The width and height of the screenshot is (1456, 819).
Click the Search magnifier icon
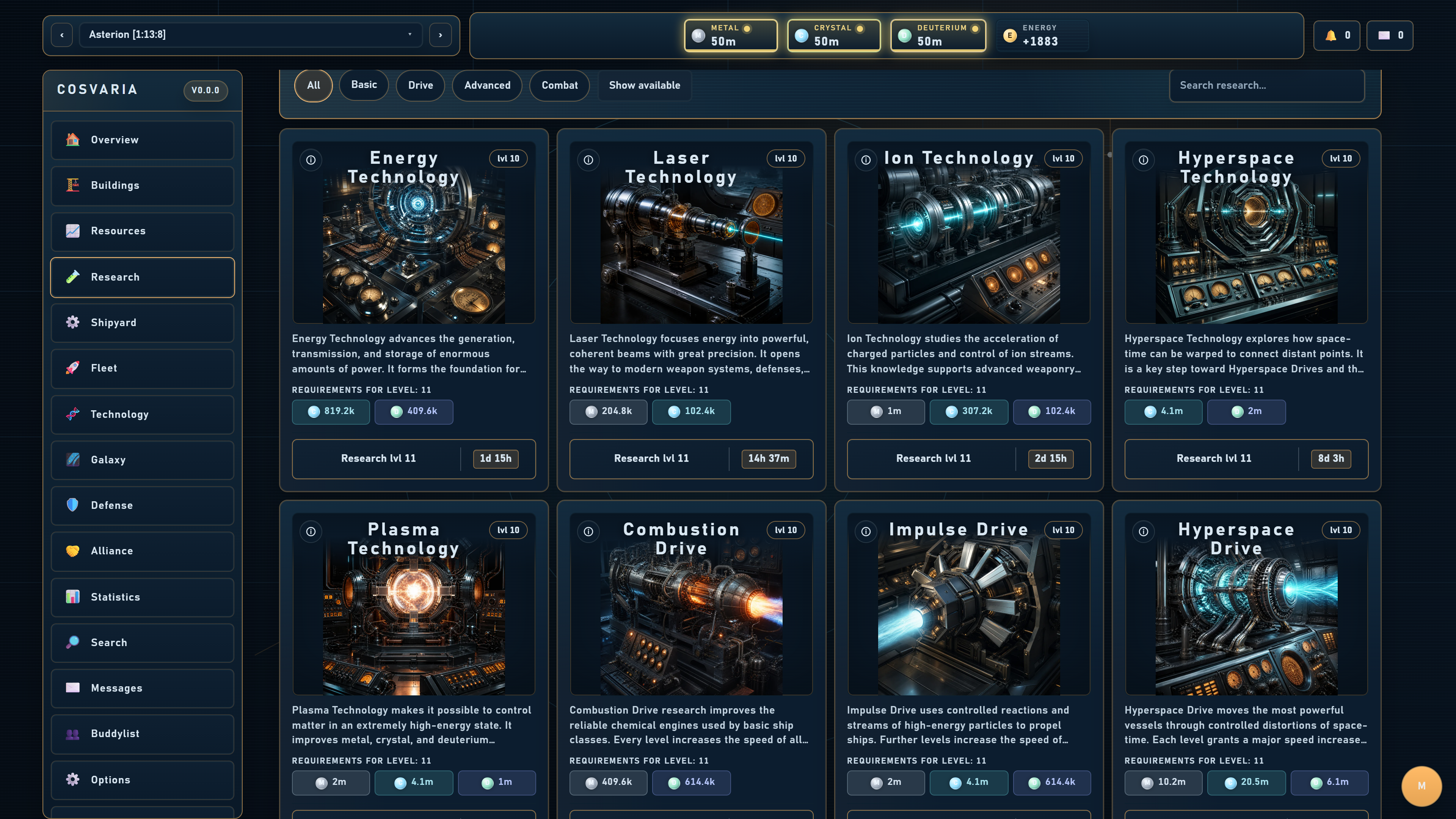(x=72, y=642)
